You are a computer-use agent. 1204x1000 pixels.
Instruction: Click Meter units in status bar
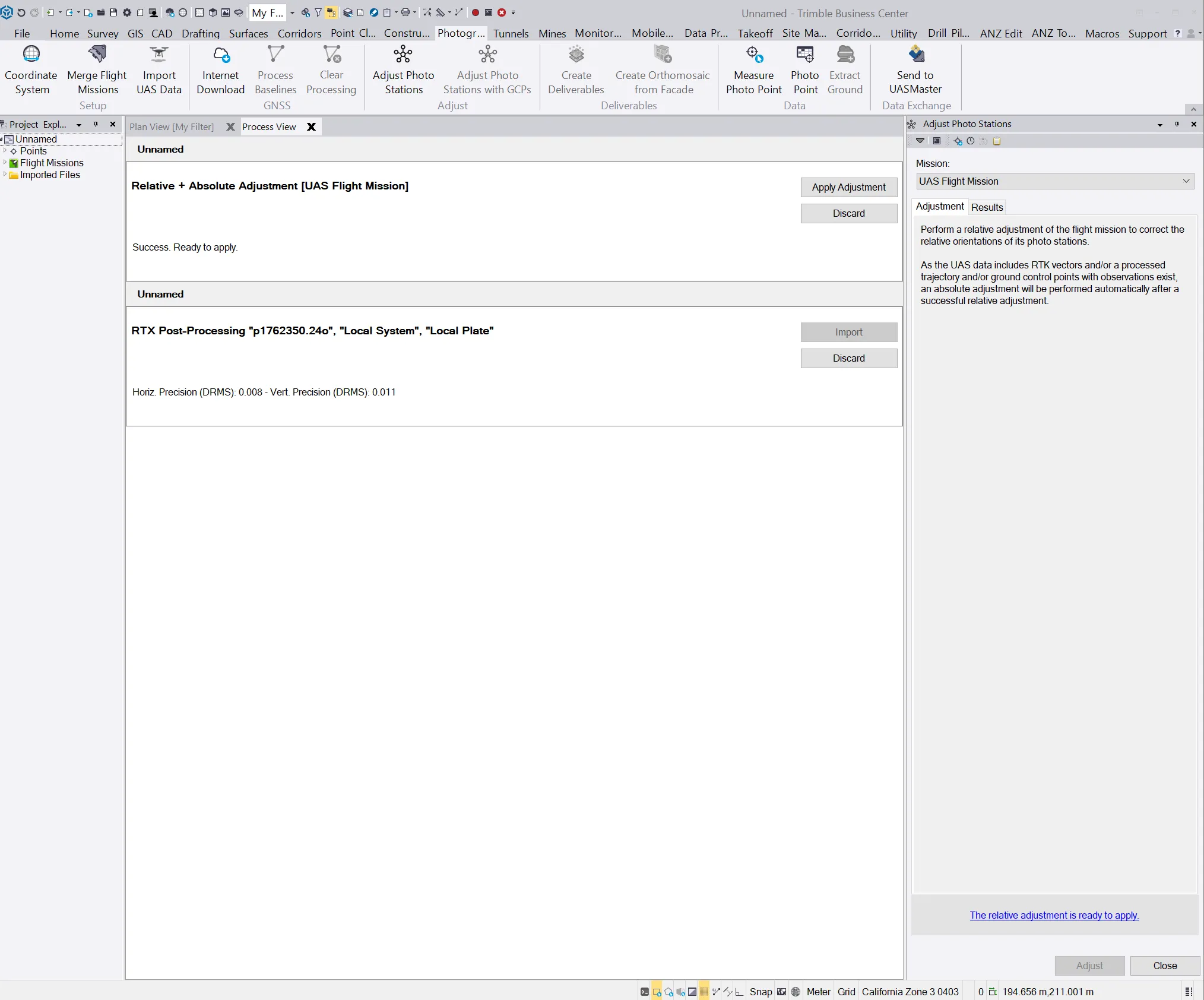(818, 992)
